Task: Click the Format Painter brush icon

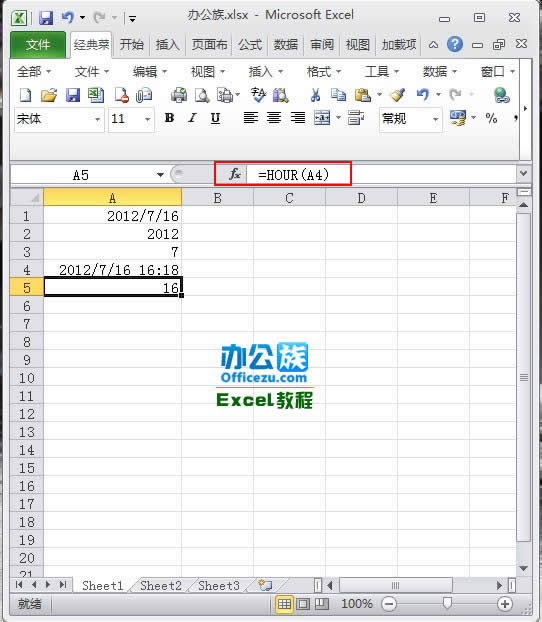Action: [397, 95]
